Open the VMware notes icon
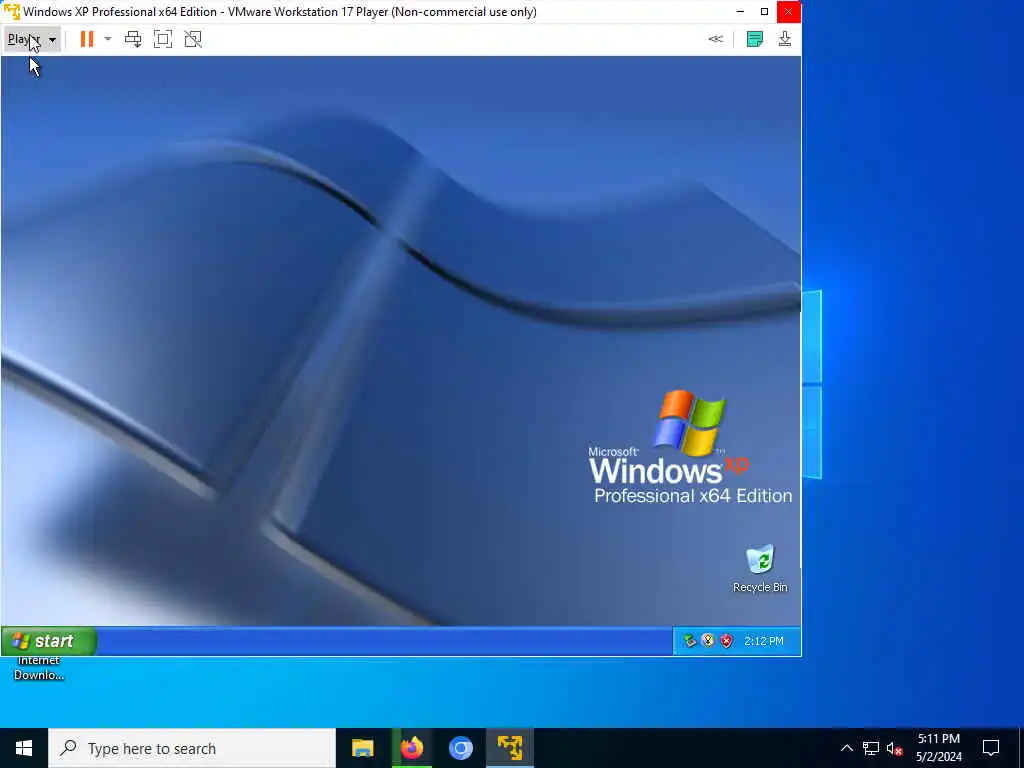Viewport: 1024px width, 768px height. tap(754, 39)
